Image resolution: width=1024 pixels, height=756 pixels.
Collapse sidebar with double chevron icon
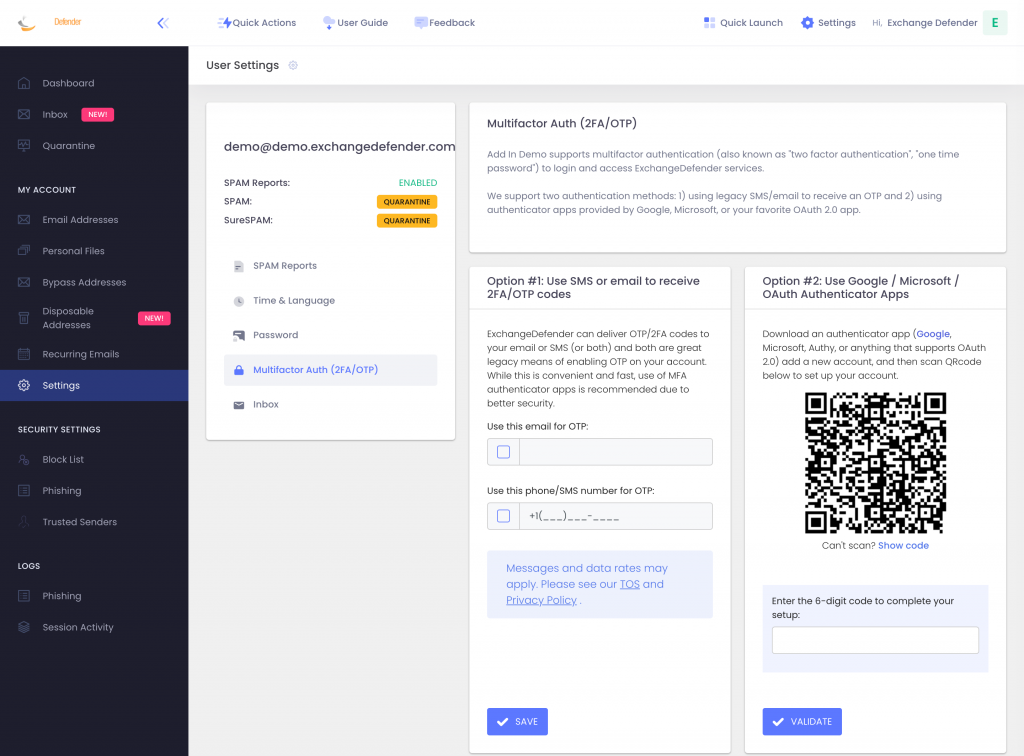pos(163,24)
